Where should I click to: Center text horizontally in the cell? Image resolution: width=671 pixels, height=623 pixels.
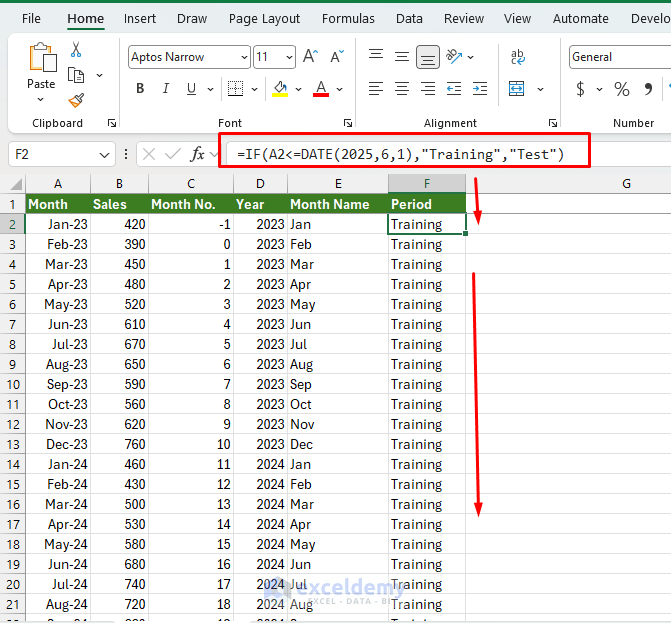click(401, 89)
